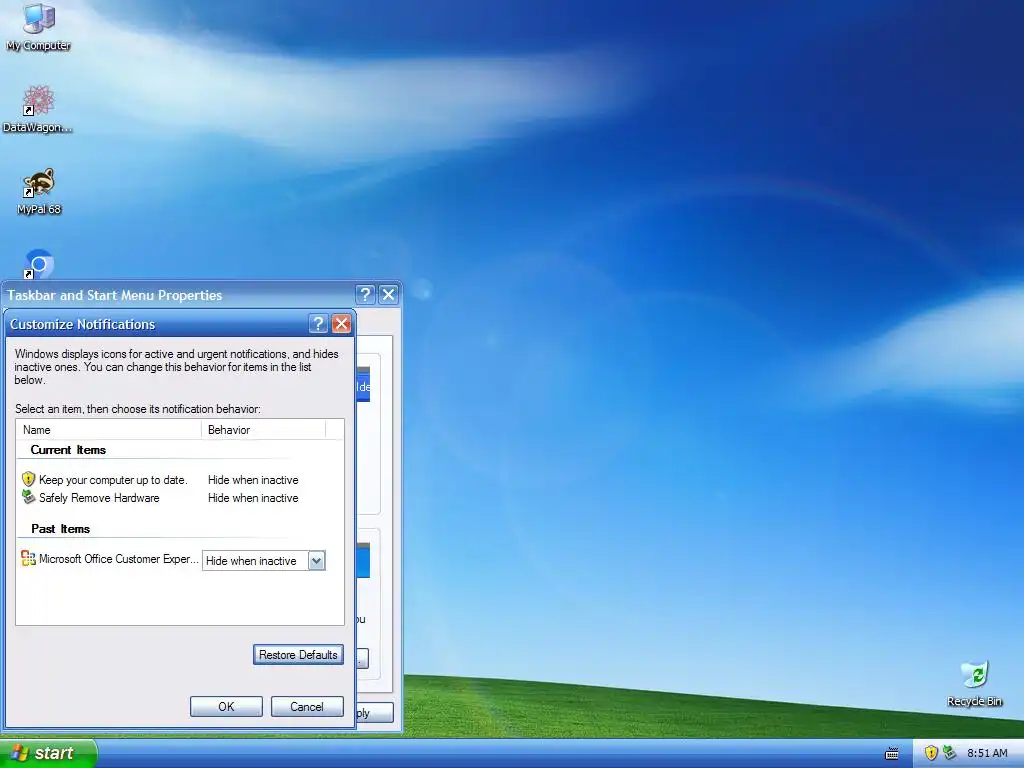The width and height of the screenshot is (1024, 768).
Task: Click the Microsoft Office list row icon
Action: 28,558
